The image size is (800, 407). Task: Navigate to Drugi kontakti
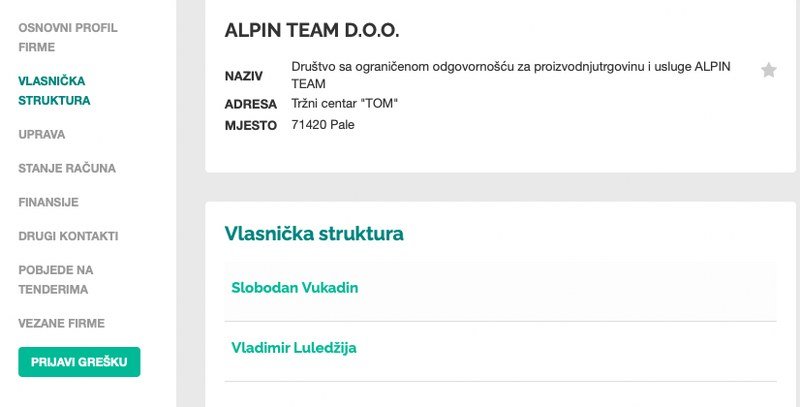click(68, 236)
